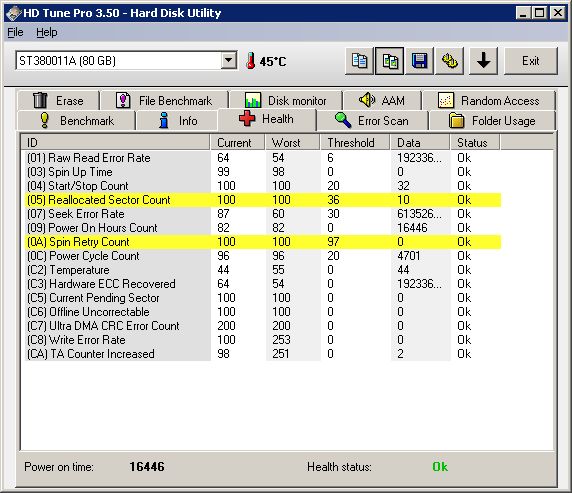Click the trash can icon on Erase tab
This screenshot has width=572, height=493.
(40, 100)
